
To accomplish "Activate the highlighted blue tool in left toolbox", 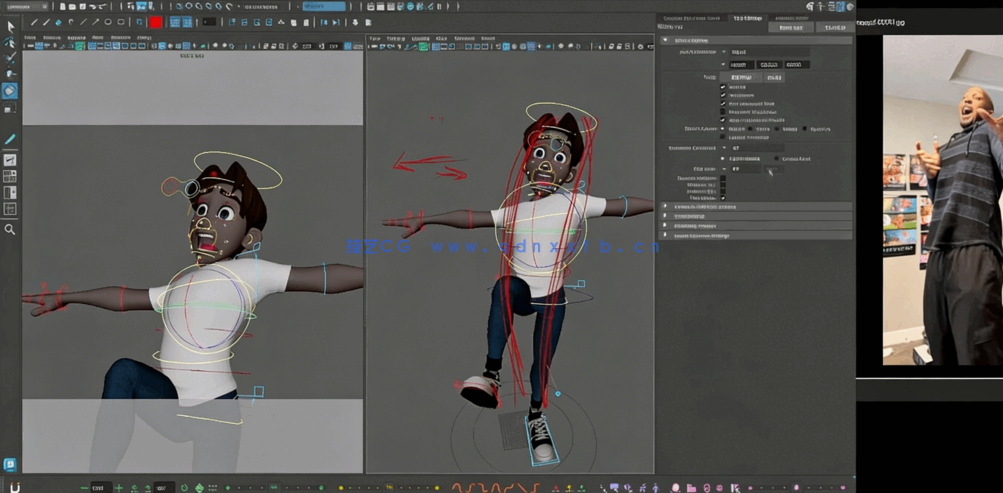I will click(10, 91).
